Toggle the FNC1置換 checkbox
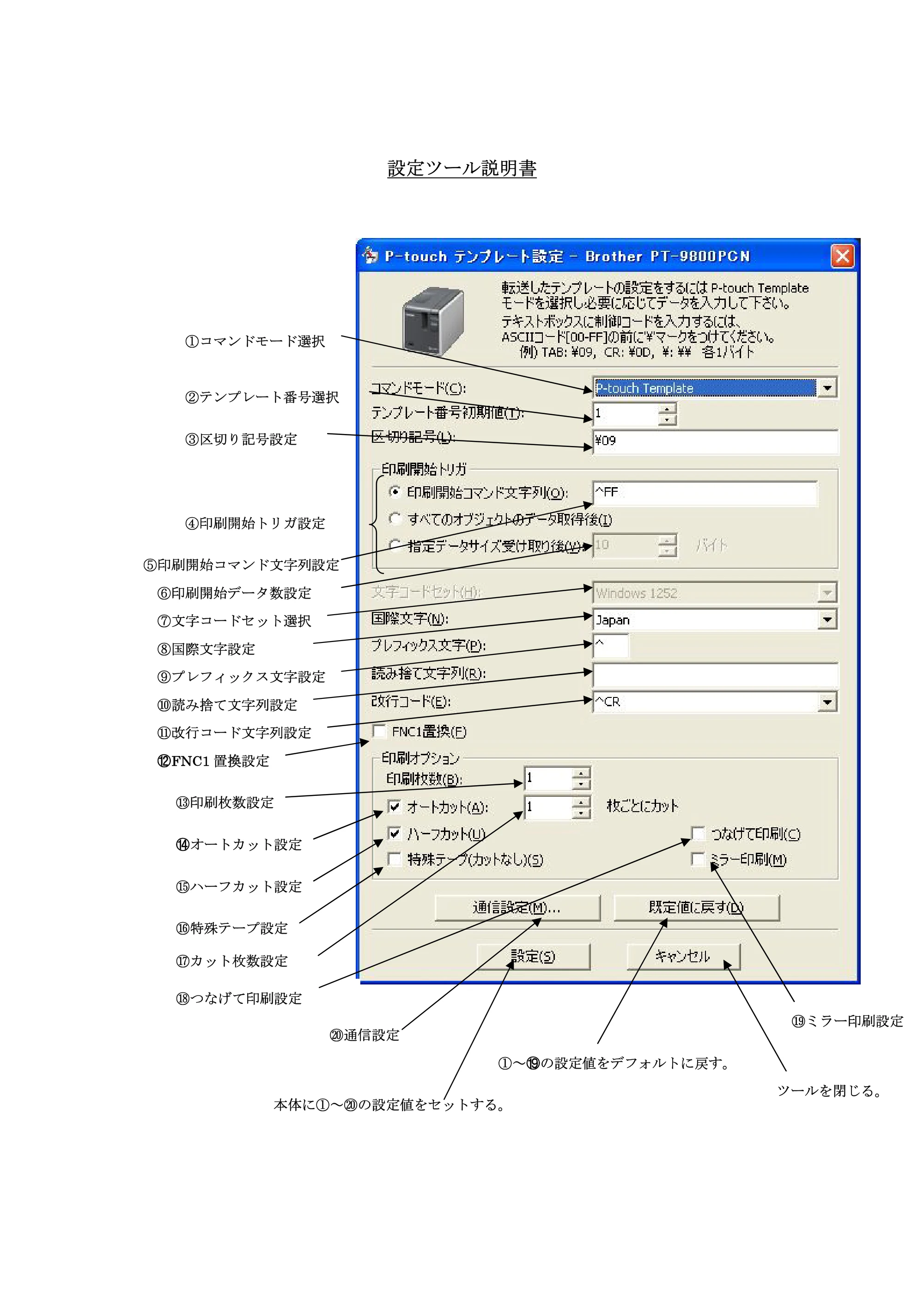The image size is (924, 1308). coord(379,731)
